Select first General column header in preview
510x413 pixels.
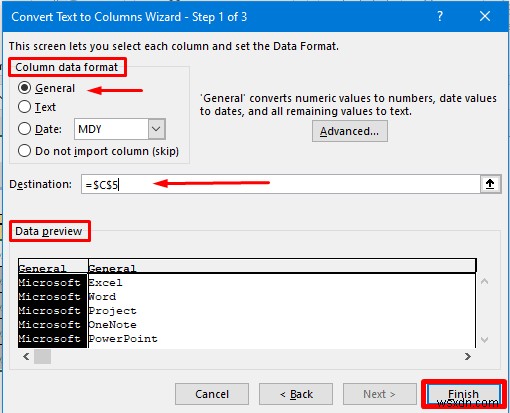point(53,267)
